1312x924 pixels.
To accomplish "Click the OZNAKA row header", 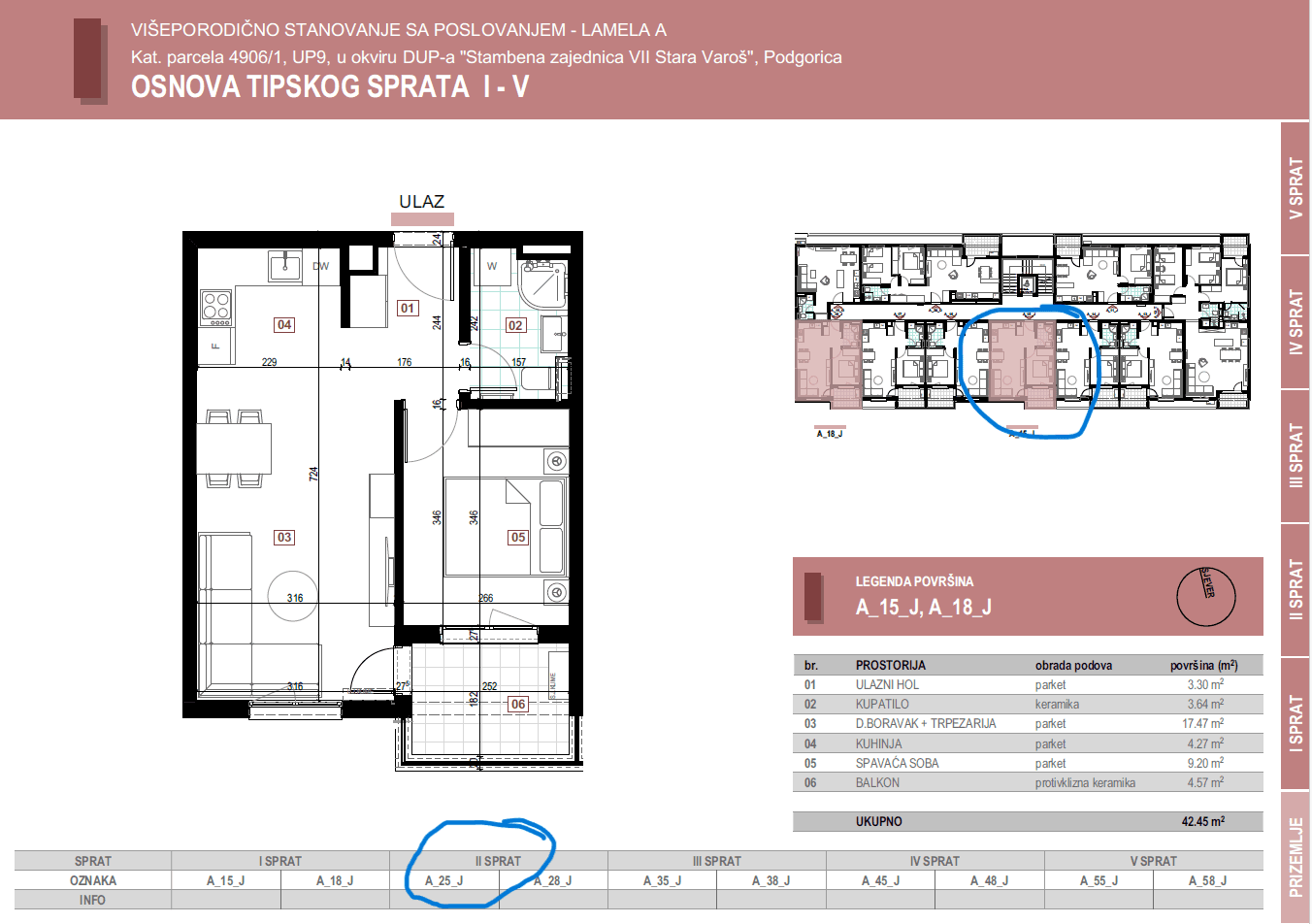I will 93,880.
